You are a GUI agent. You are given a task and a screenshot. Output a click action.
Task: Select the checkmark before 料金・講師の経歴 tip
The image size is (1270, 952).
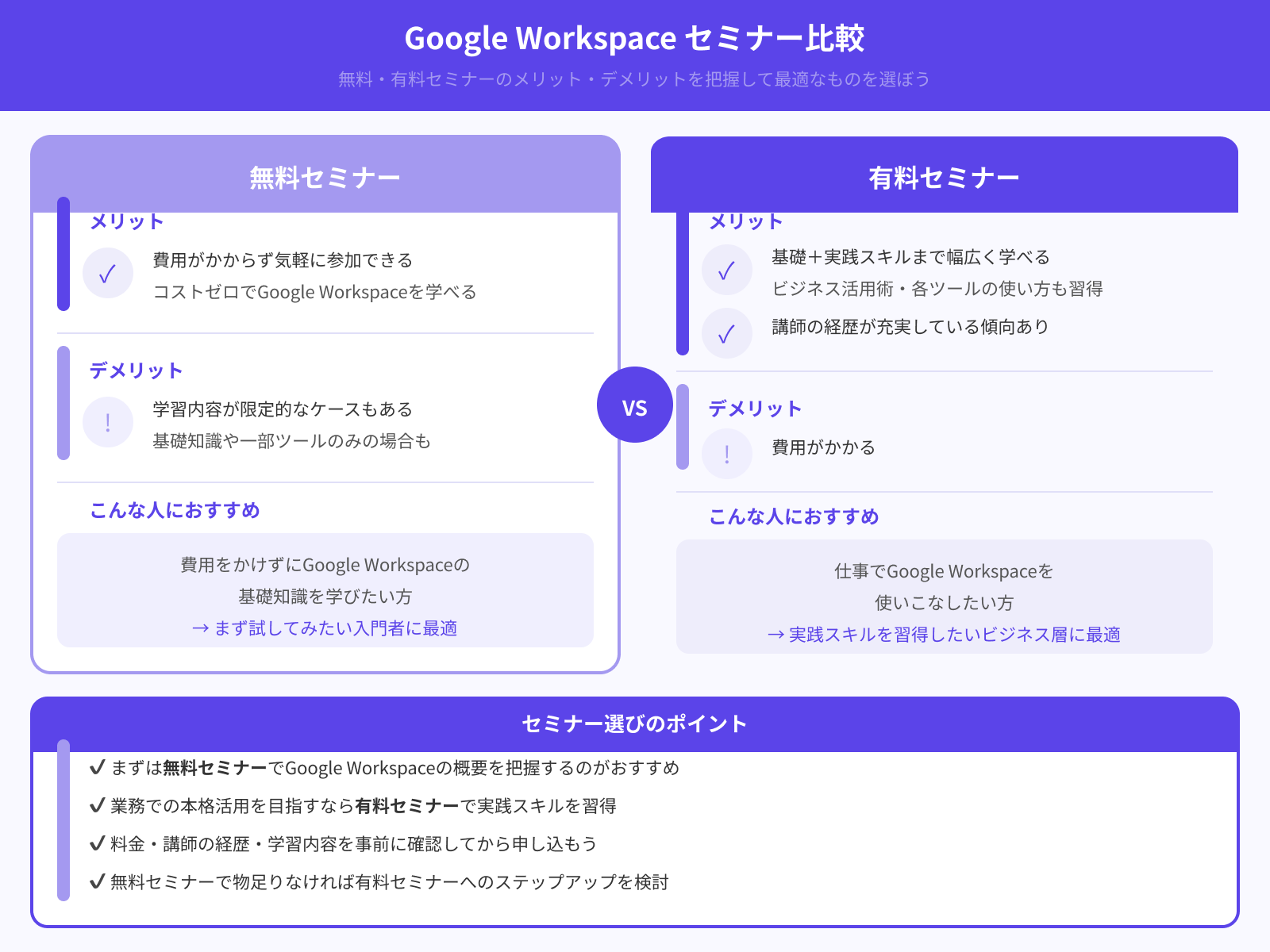(96, 844)
